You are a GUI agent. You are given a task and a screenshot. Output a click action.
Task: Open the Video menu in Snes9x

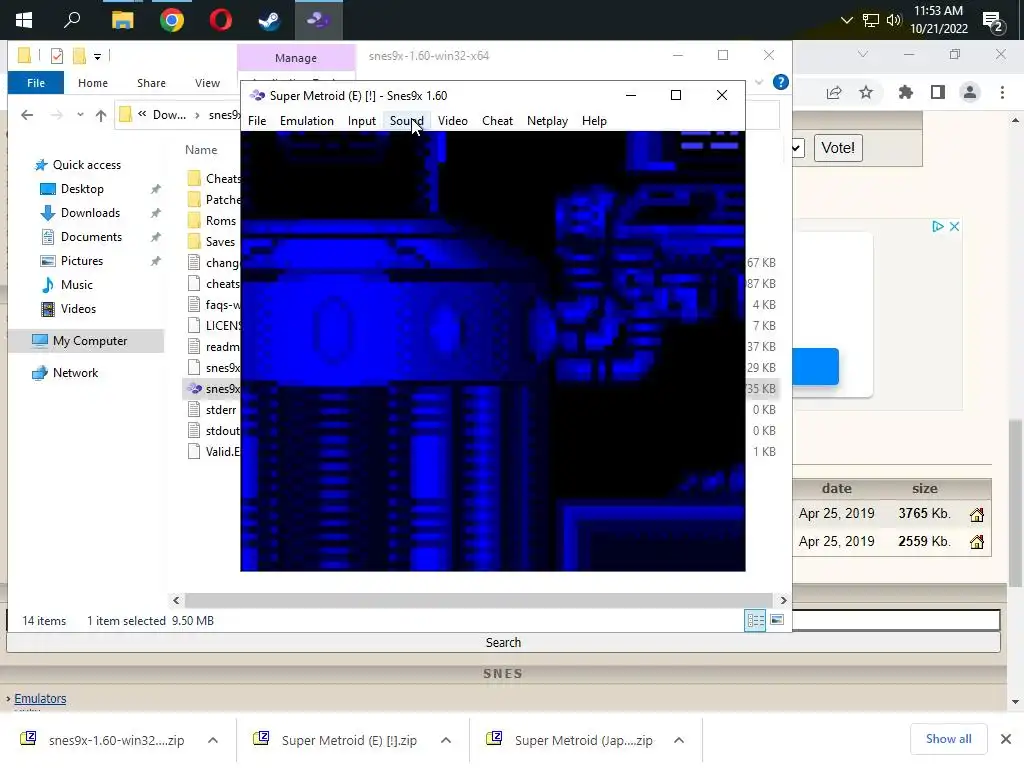tap(453, 121)
